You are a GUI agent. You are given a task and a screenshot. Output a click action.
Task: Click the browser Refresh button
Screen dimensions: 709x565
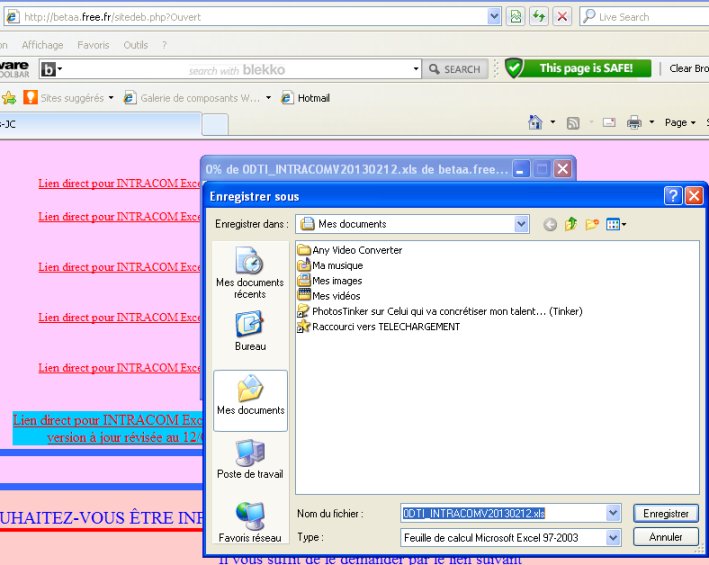540,16
